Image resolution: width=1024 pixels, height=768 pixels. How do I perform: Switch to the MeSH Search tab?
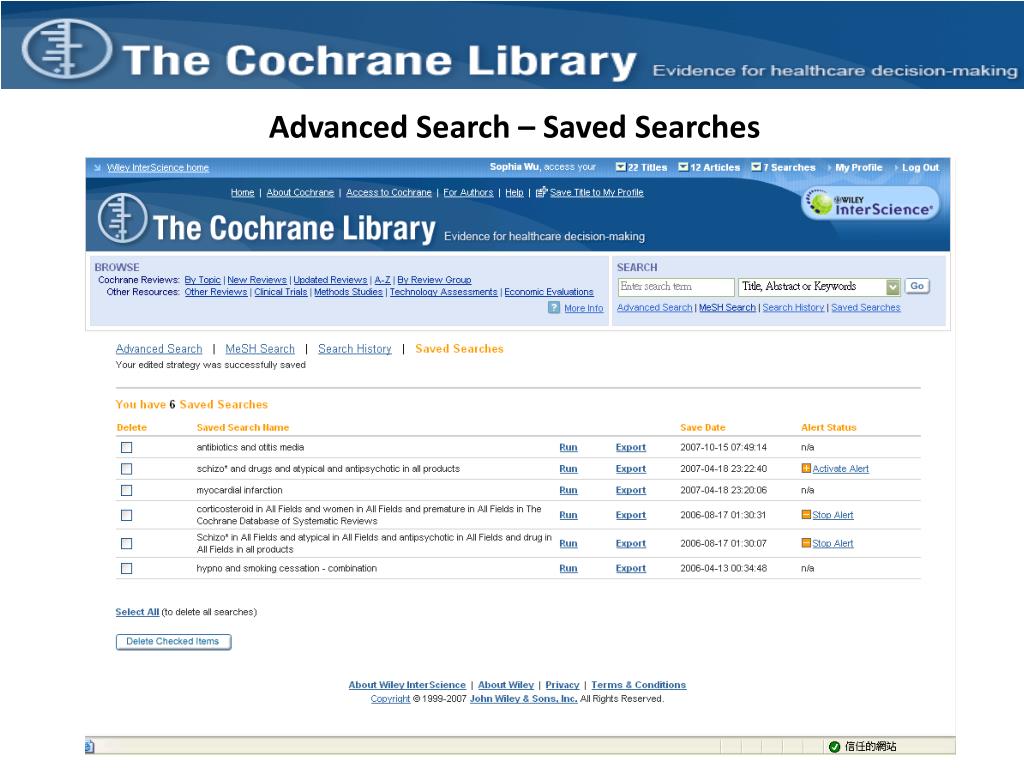pyautogui.click(x=260, y=349)
